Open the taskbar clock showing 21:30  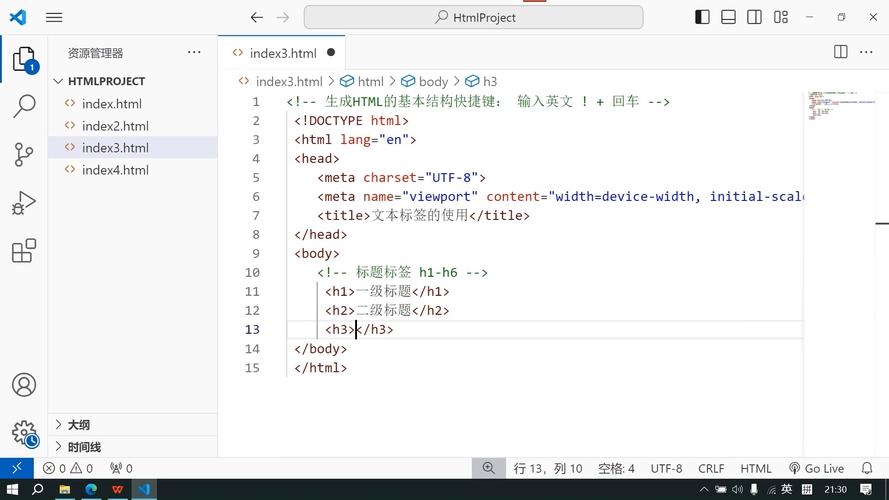tap(835, 489)
